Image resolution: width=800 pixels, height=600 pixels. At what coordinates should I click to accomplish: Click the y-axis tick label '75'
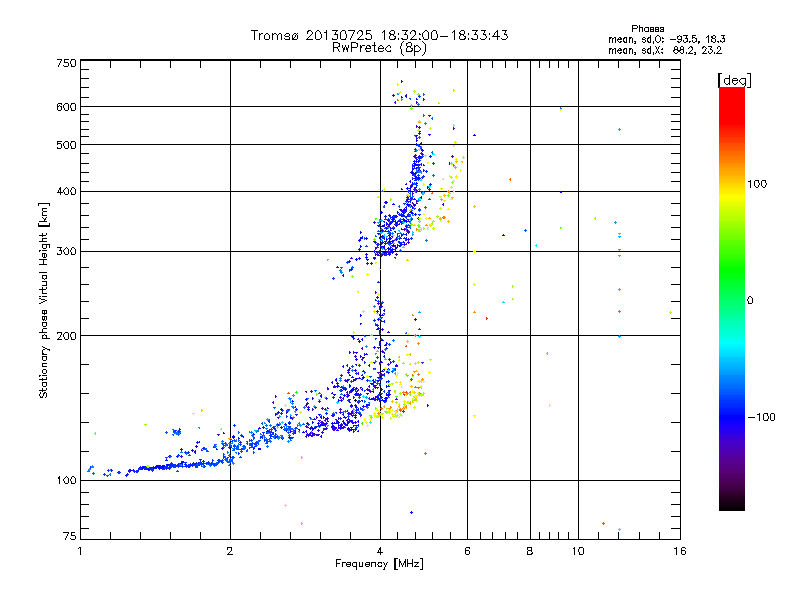click(x=70, y=536)
